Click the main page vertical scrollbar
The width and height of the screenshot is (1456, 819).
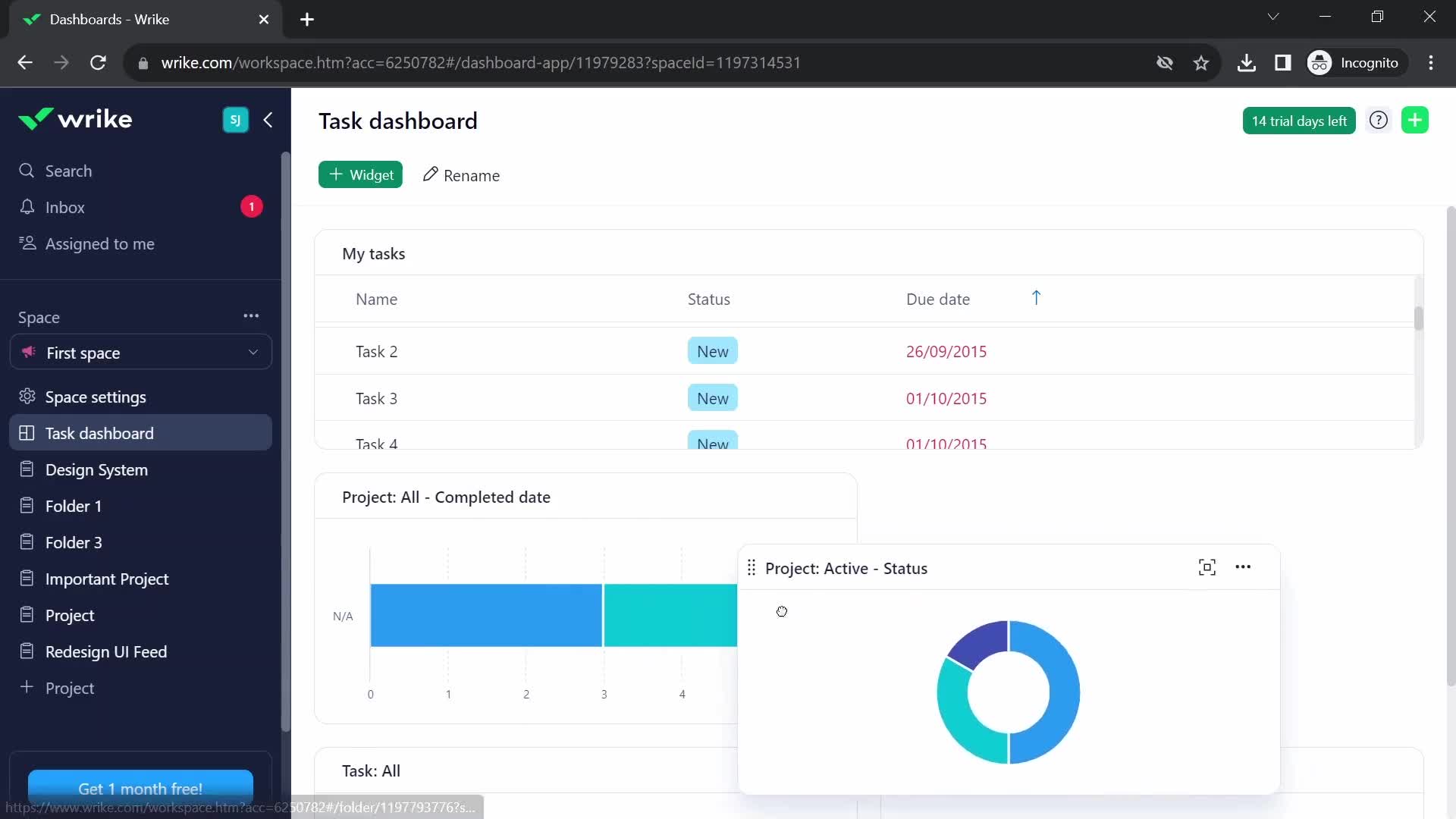(x=1451, y=446)
